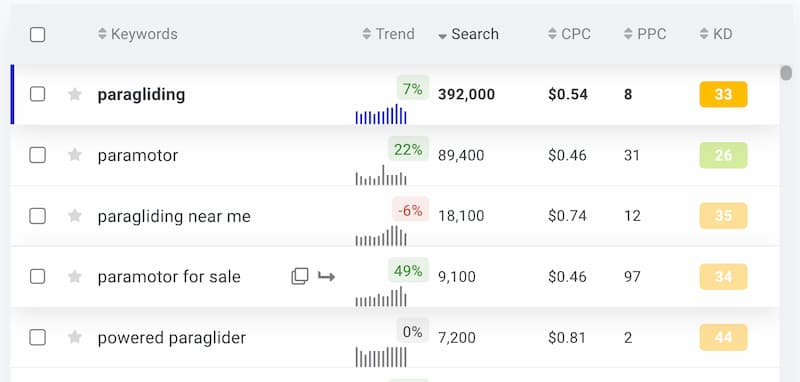Copy the paramotor for sale keyword
This screenshot has width=800, height=382.
[x=299, y=276]
